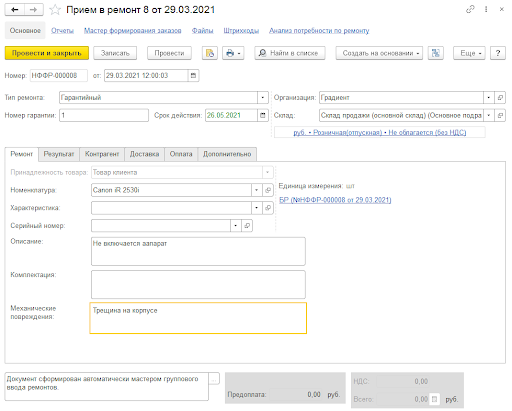Open document movements report icon
The height and width of the screenshot is (411, 512).
(x=210, y=53)
